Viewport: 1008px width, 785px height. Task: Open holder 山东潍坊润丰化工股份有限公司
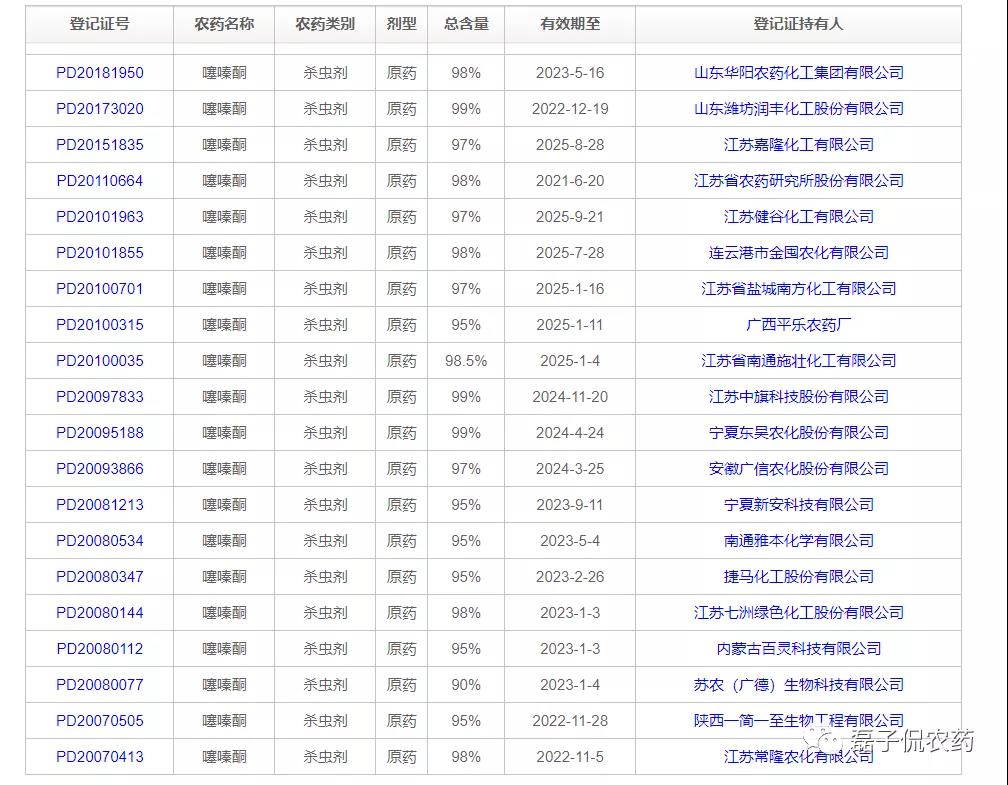coord(798,109)
